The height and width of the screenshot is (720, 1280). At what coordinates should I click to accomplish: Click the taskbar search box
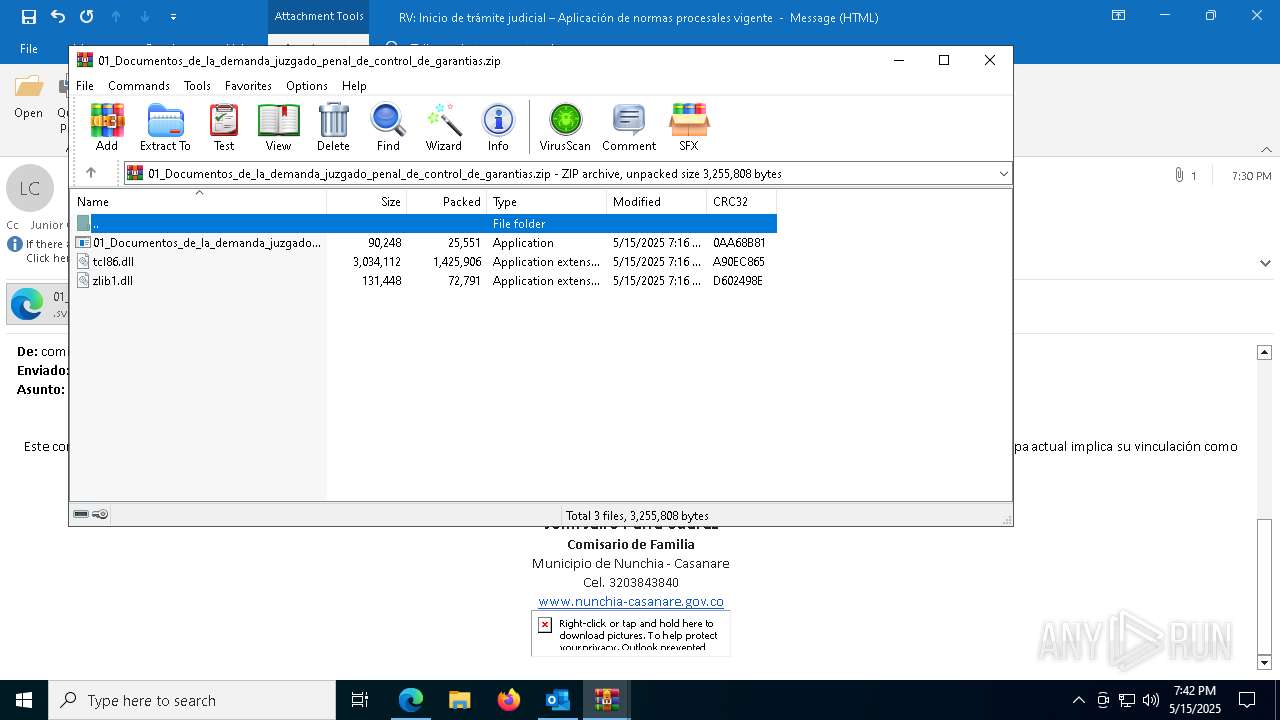tap(192, 700)
